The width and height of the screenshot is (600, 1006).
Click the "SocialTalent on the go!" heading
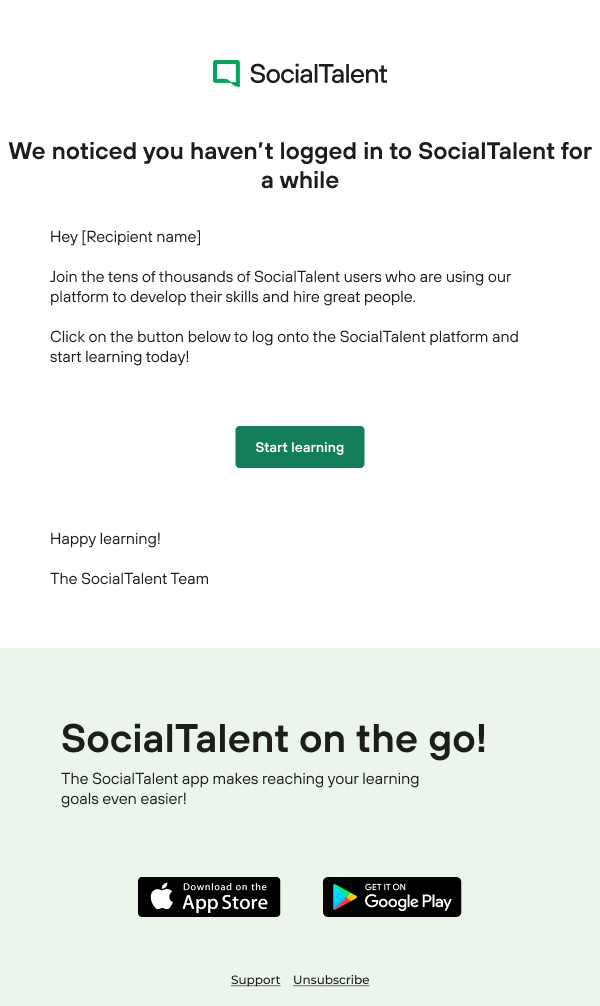pyautogui.click(x=273, y=739)
